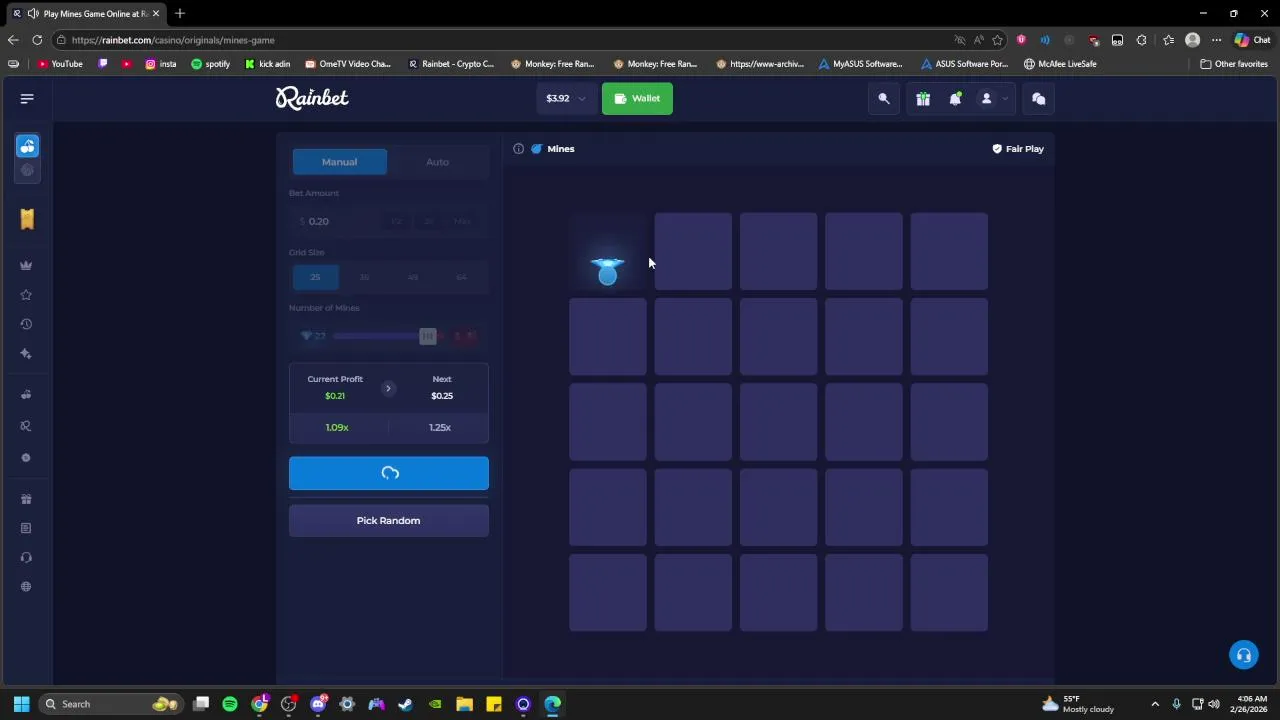Add page to favorites star in address bar
The image size is (1280, 720).
click(998, 40)
